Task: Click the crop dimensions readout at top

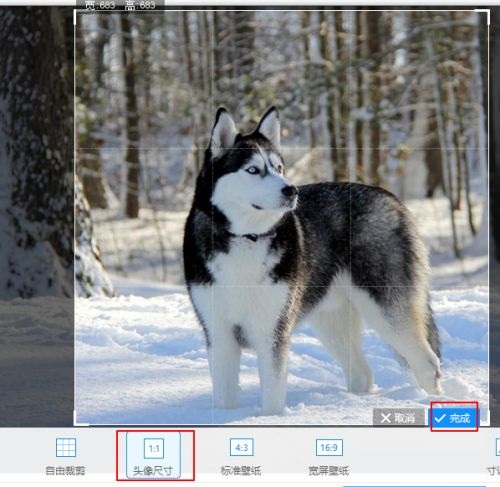Action: (120, 5)
